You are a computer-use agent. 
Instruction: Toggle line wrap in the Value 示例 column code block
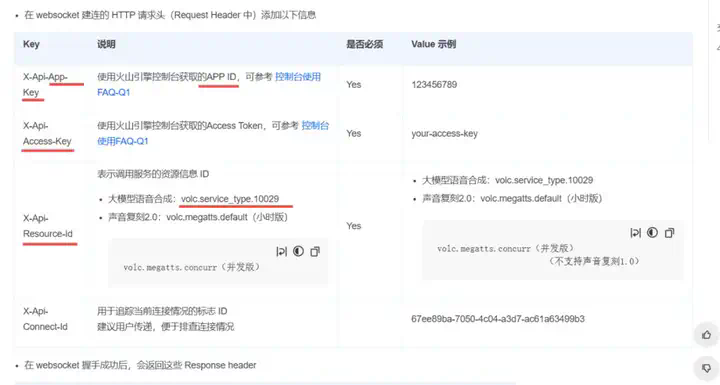pyautogui.click(x=636, y=233)
